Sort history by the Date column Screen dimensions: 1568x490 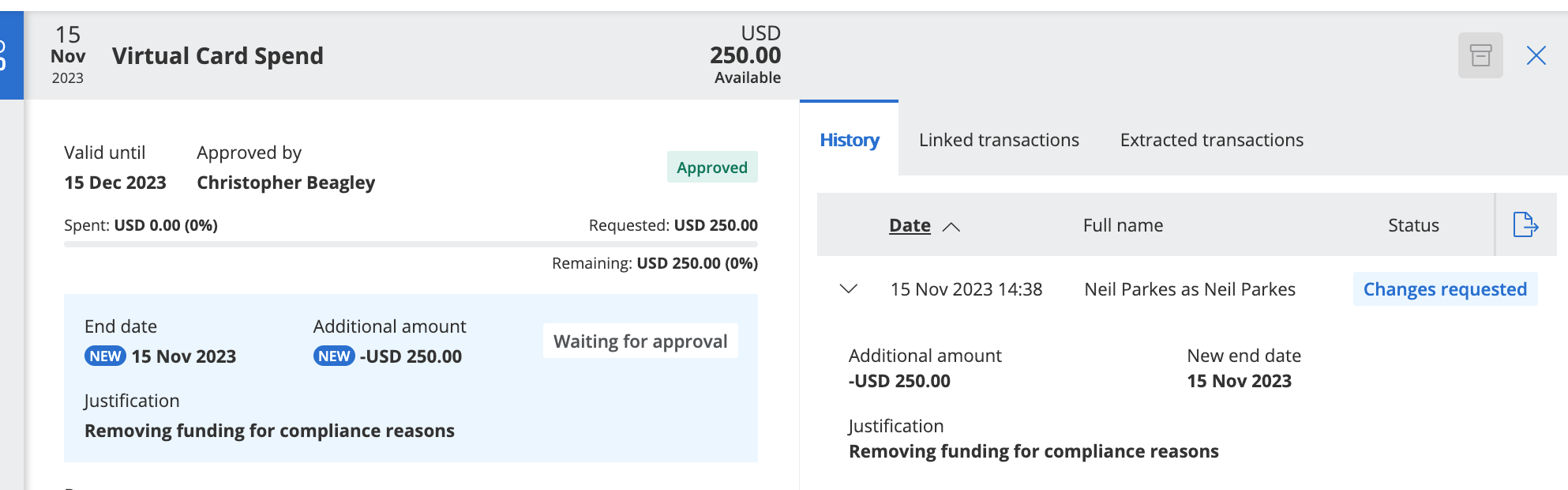910,226
